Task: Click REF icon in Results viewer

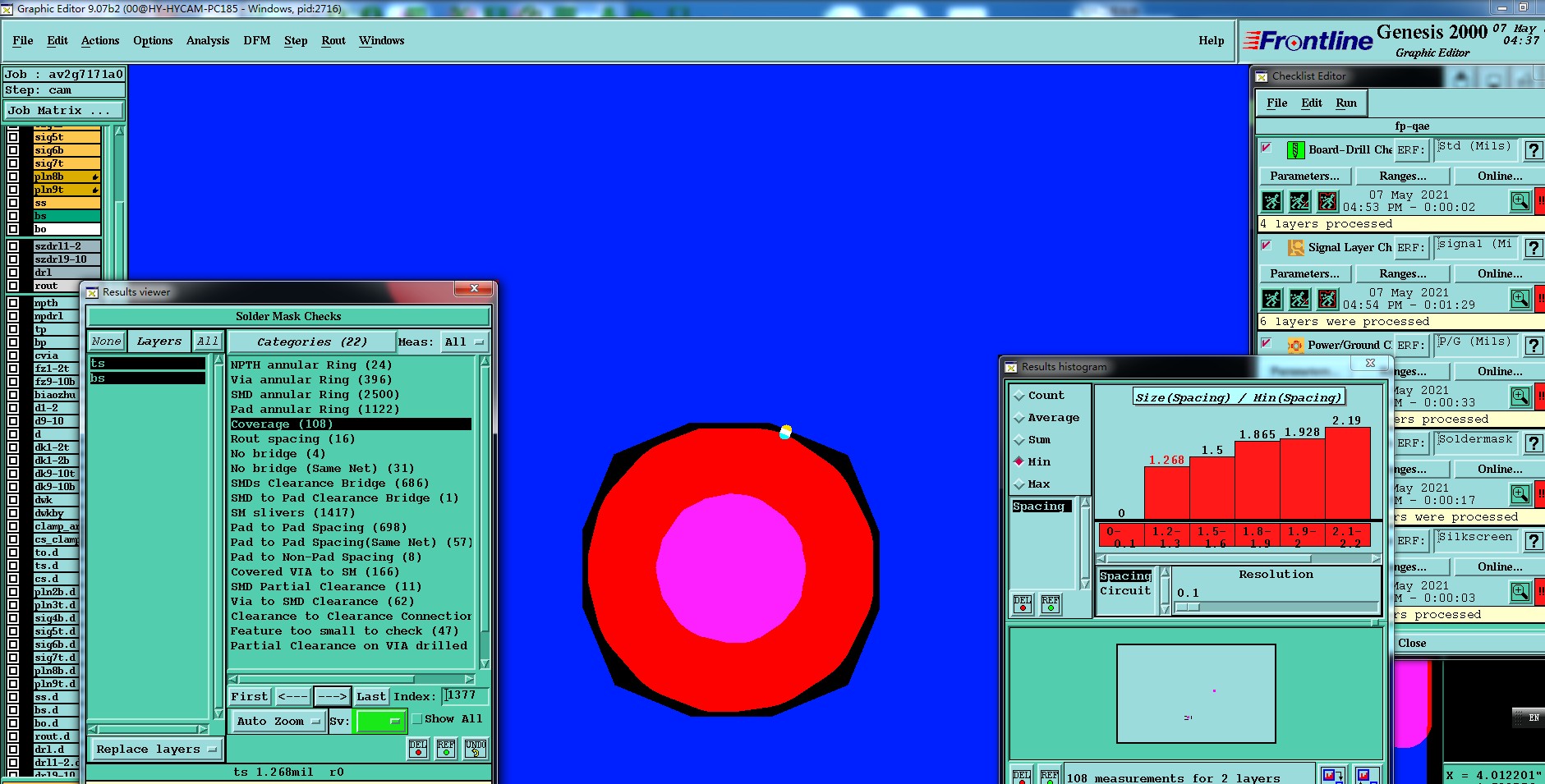Action: click(x=446, y=748)
